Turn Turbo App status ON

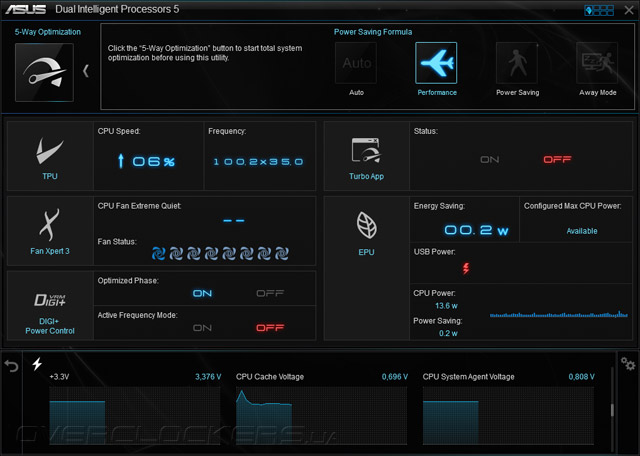click(489, 160)
